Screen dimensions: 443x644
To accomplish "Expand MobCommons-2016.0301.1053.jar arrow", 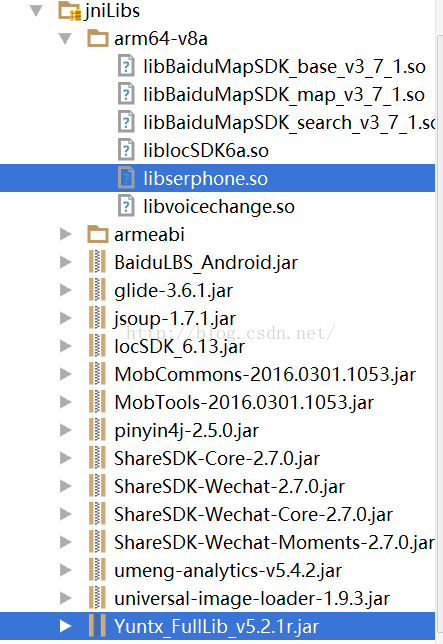I will pos(66,374).
